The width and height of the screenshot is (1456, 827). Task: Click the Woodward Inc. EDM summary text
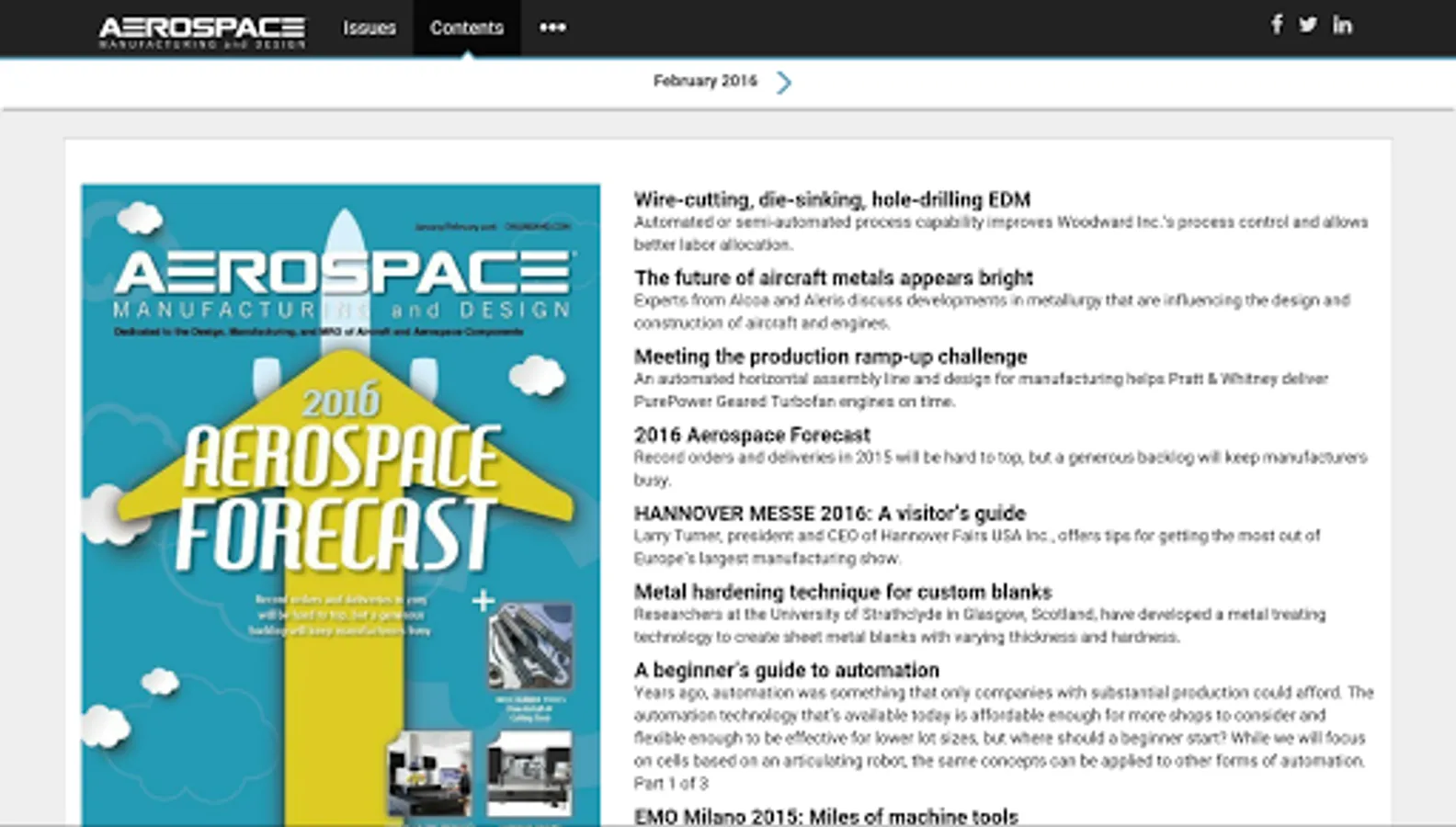click(x=1001, y=233)
